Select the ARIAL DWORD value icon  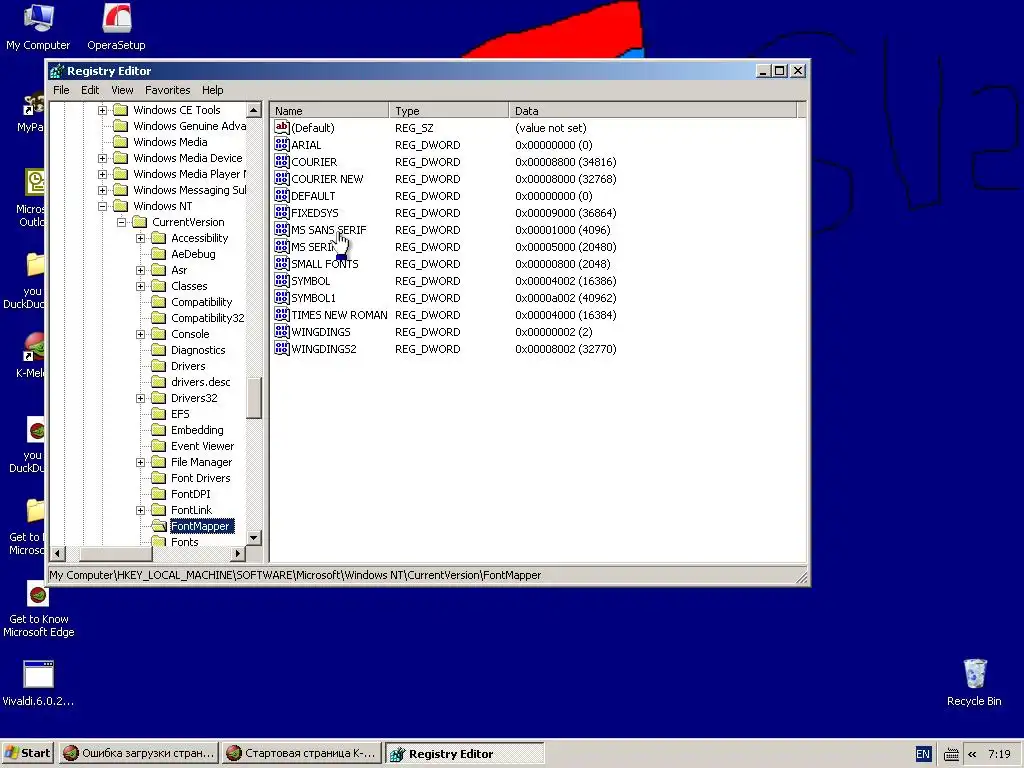[x=281, y=144]
